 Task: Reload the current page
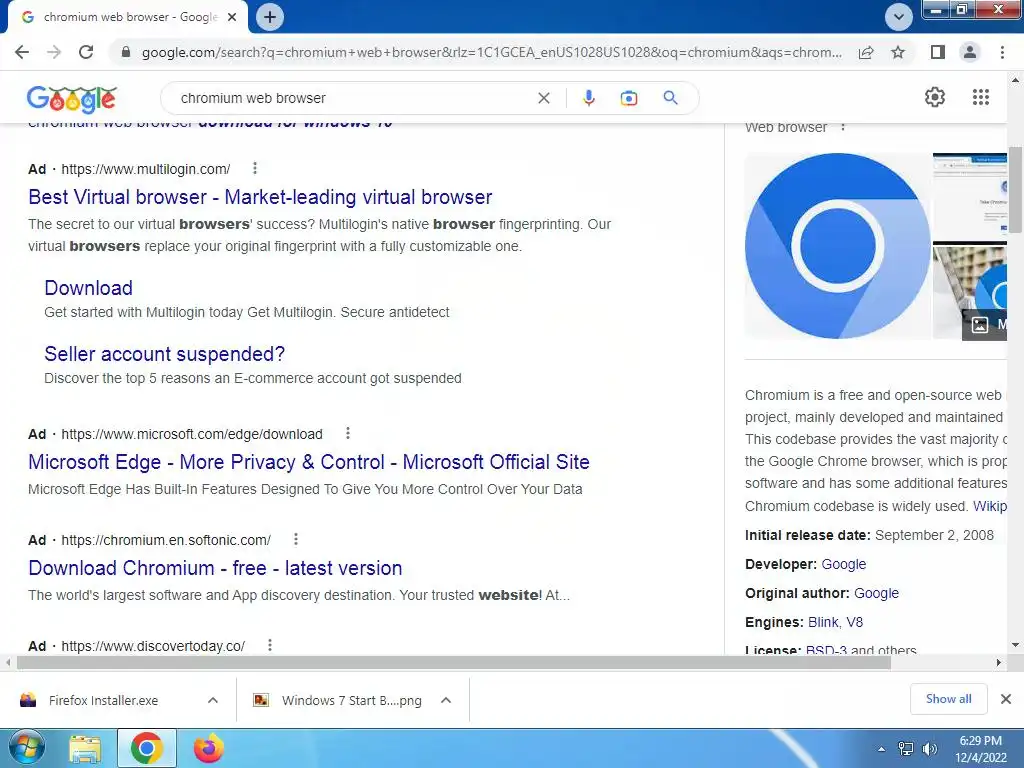(x=86, y=52)
